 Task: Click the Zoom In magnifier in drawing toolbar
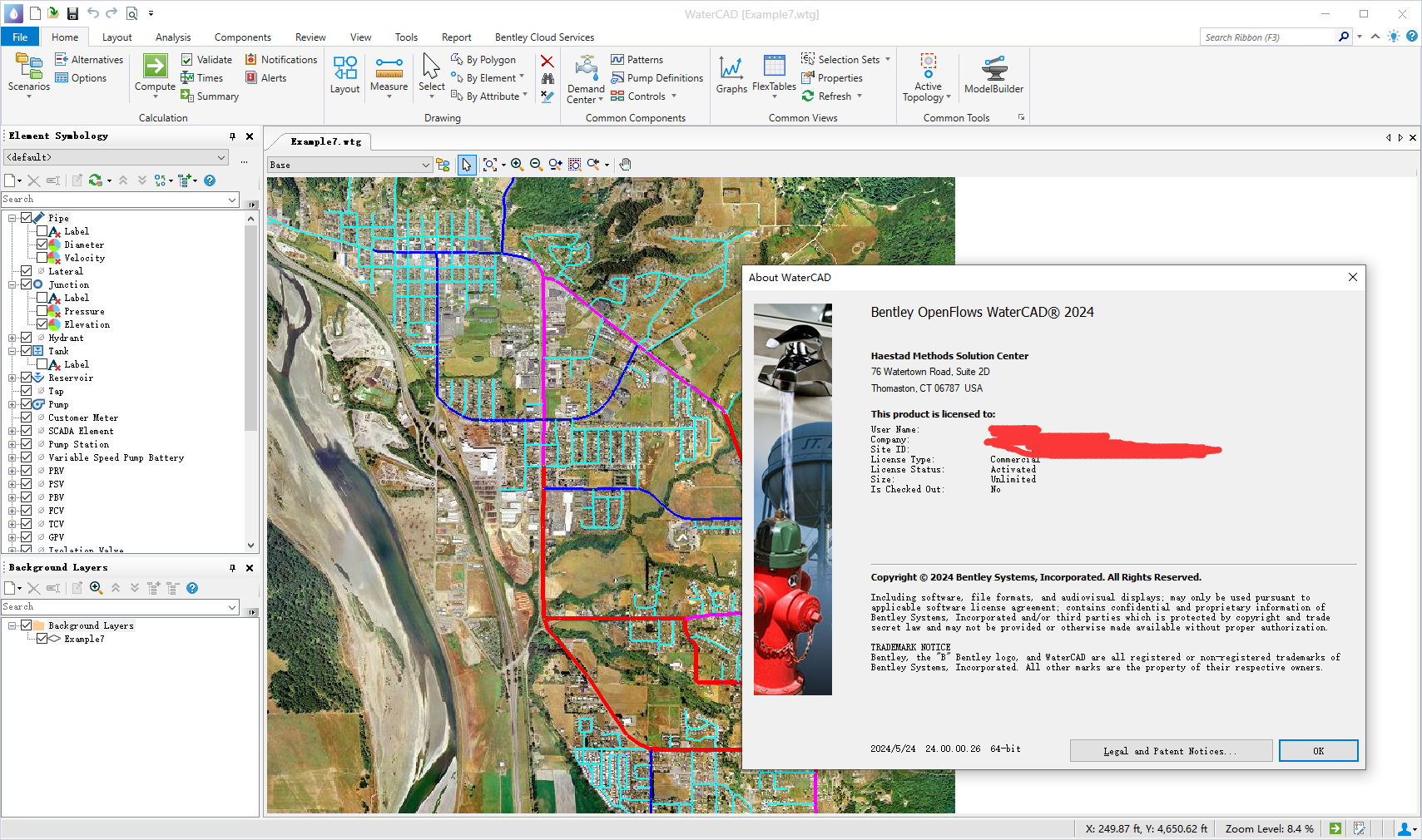[517, 165]
